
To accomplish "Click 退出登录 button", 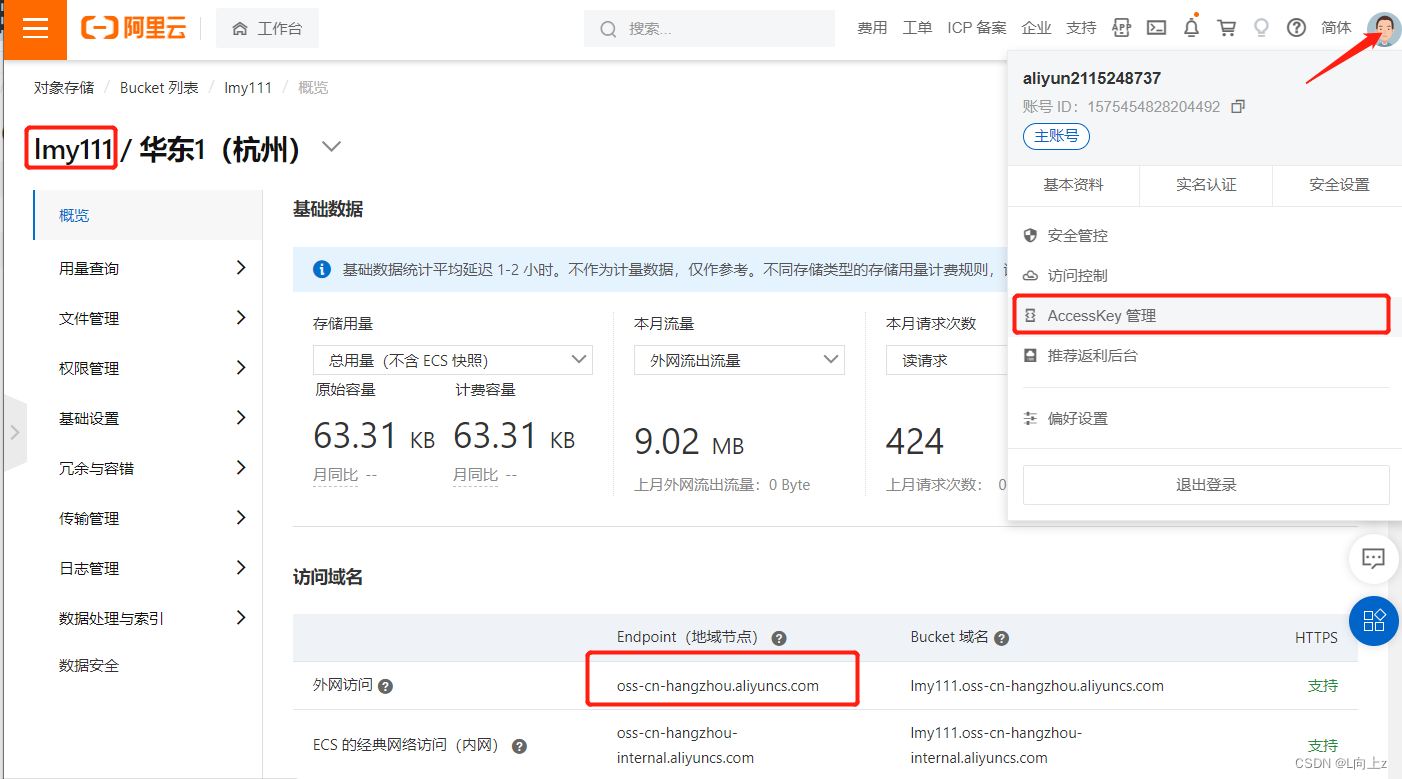I will (1206, 485).
